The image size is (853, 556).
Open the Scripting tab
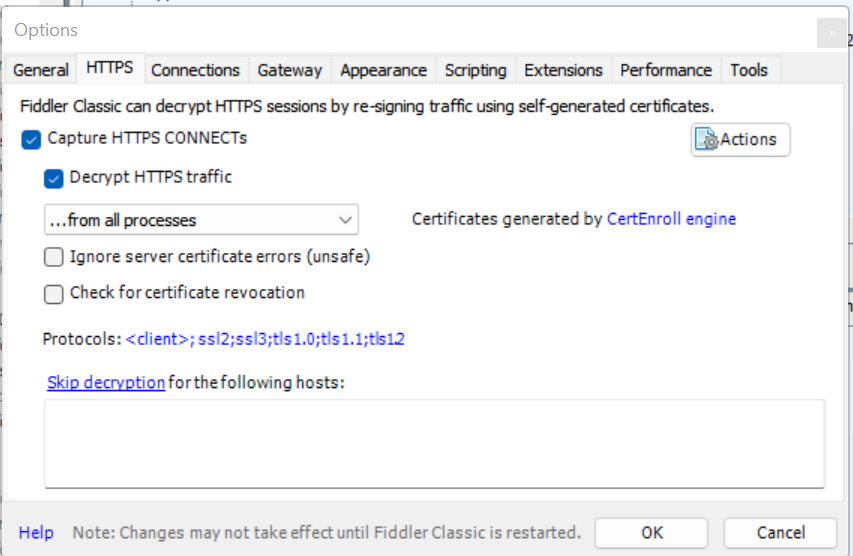pos(475,70)
